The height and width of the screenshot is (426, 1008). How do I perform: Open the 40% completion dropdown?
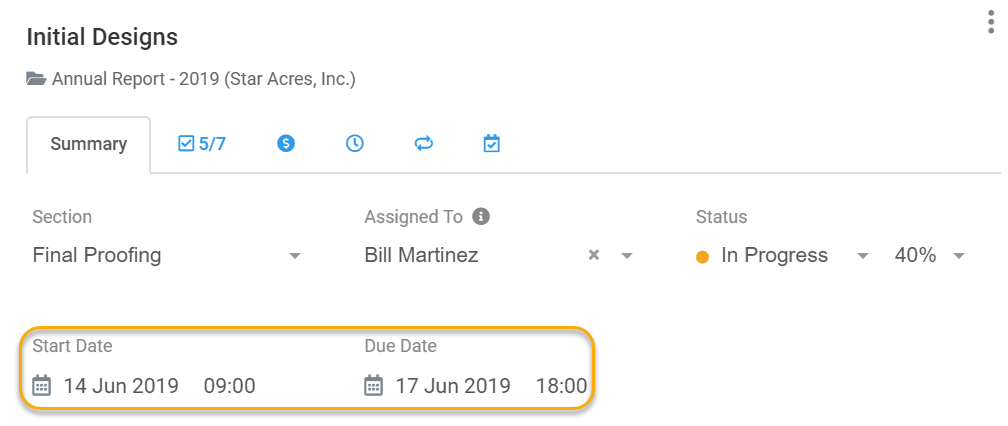pos(930,255)
